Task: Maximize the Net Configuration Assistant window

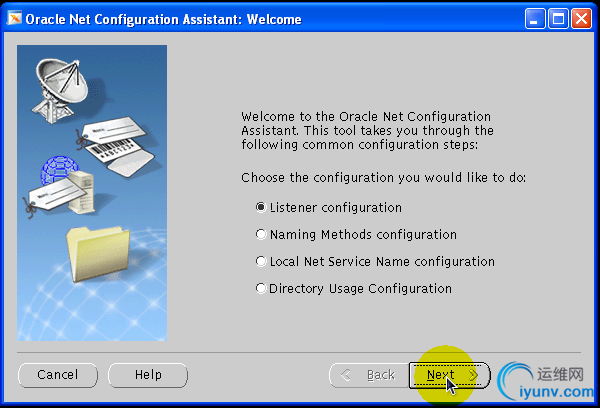Action: point(558,18)
